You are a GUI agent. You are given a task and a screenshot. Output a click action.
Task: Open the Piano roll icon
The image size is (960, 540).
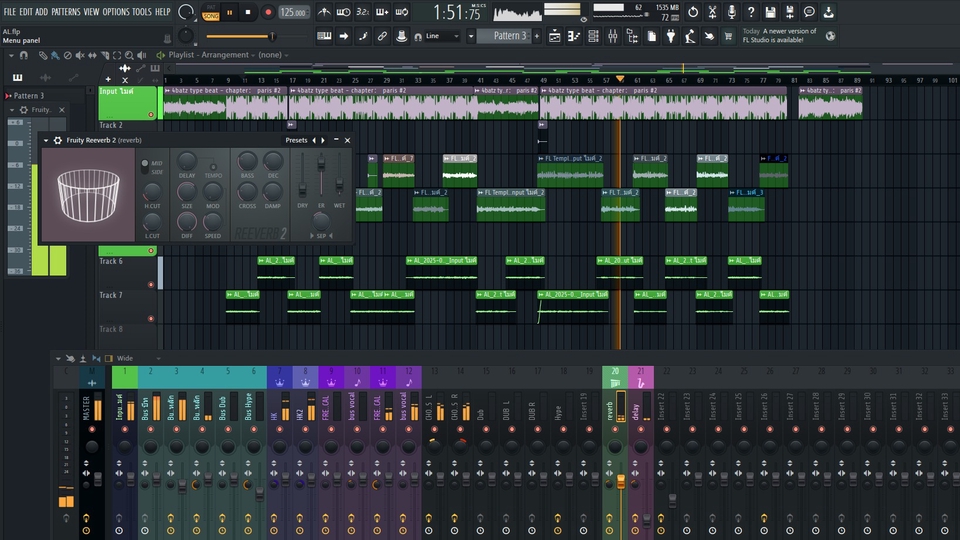(x=573, y=37)
